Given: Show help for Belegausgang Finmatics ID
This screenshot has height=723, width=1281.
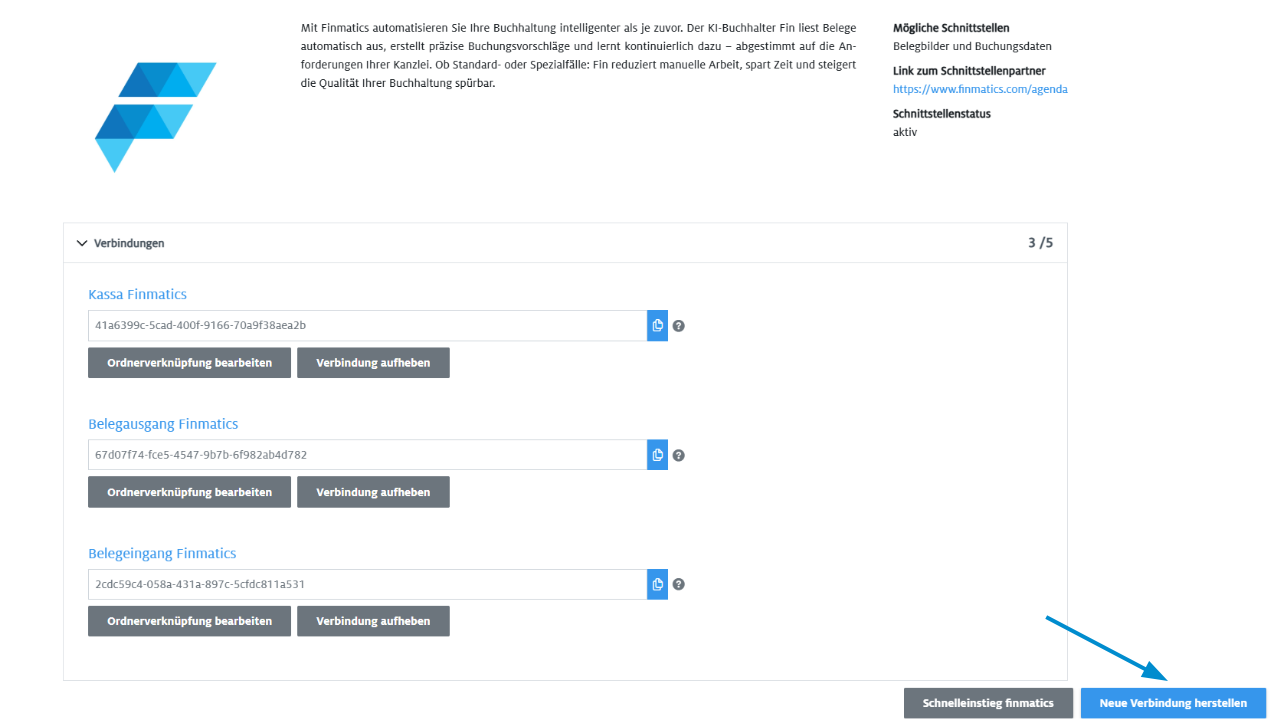Looking at the screenshot, I should pos(678,455).
